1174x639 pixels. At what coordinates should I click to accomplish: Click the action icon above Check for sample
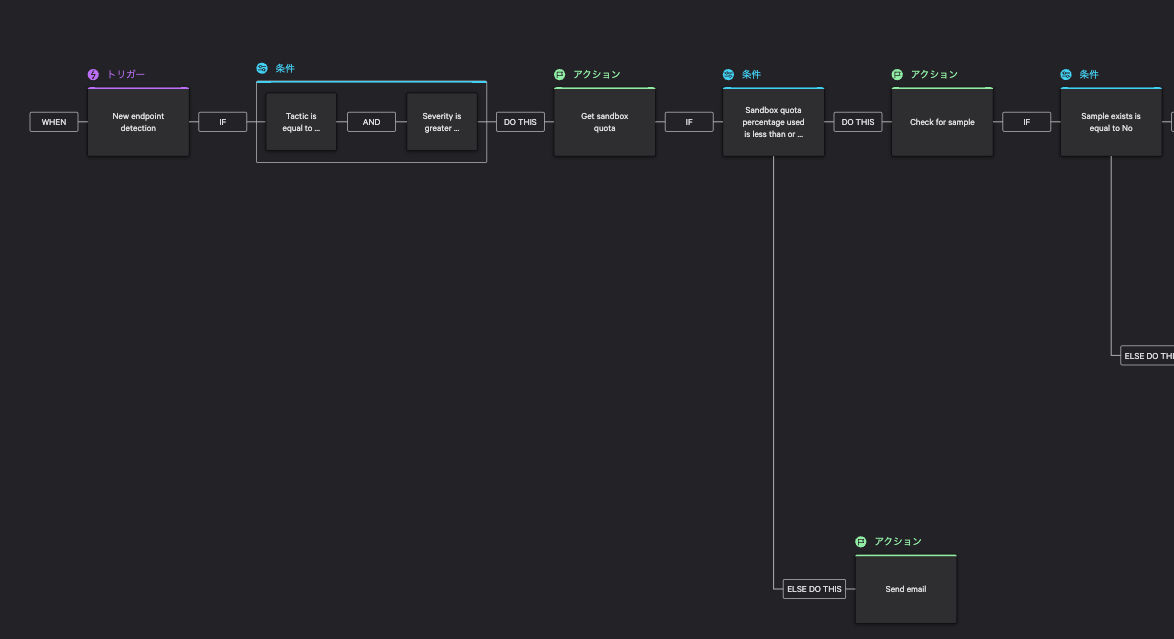coord(898,75)
